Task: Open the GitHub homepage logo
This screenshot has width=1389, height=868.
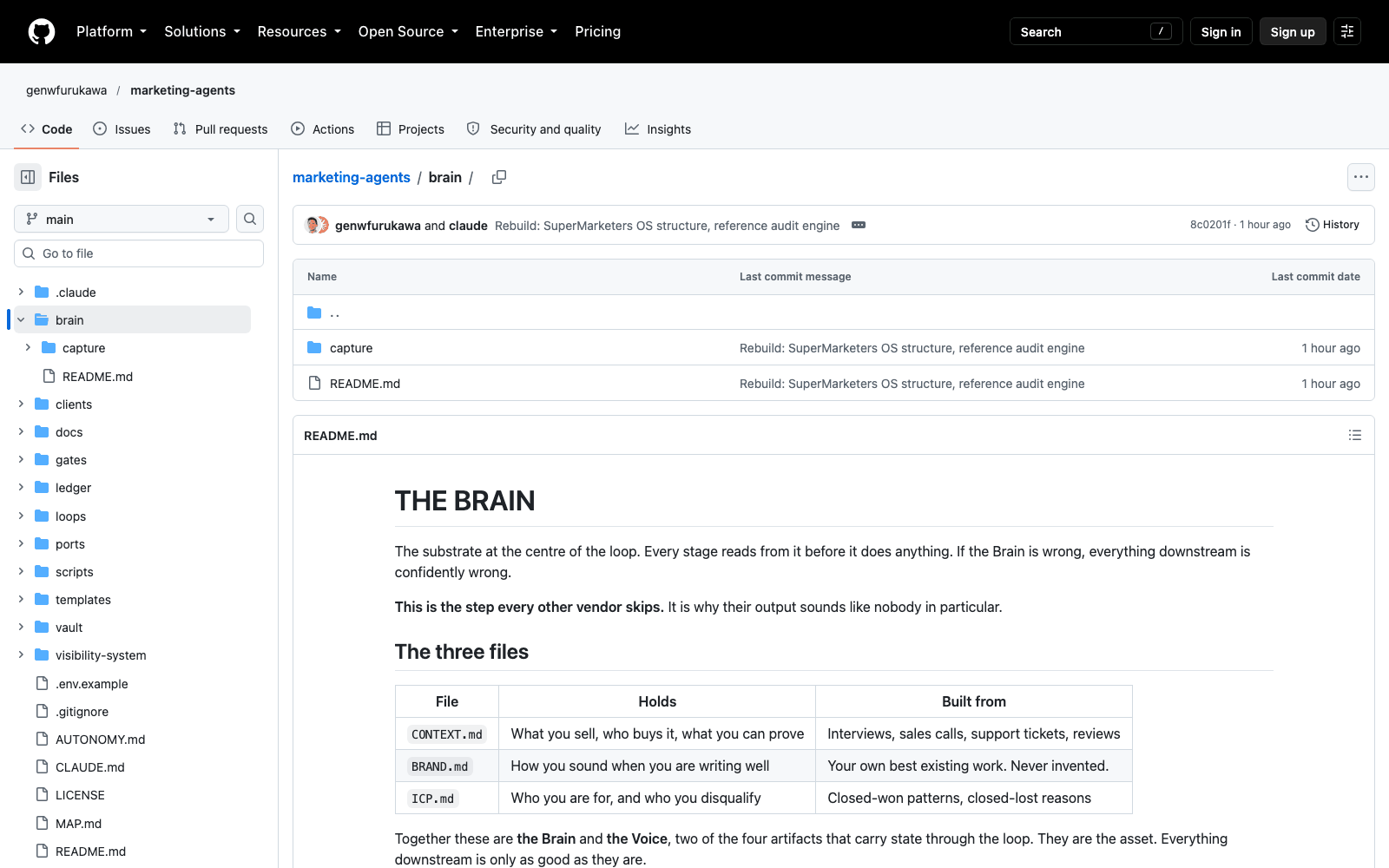Action: [x=42, y=32]
